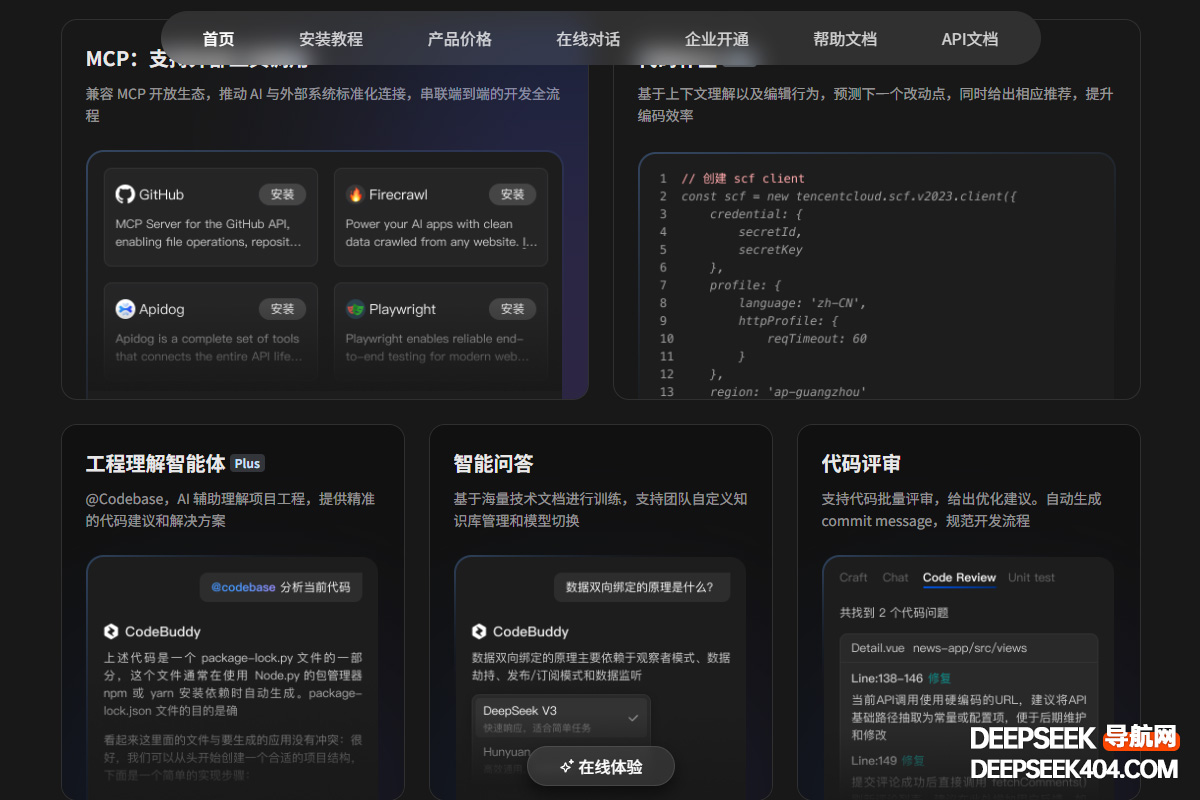Viewport: 1200px width, 800px height.
Task: Install the GitHub MCP server
Action: [282, 195]
